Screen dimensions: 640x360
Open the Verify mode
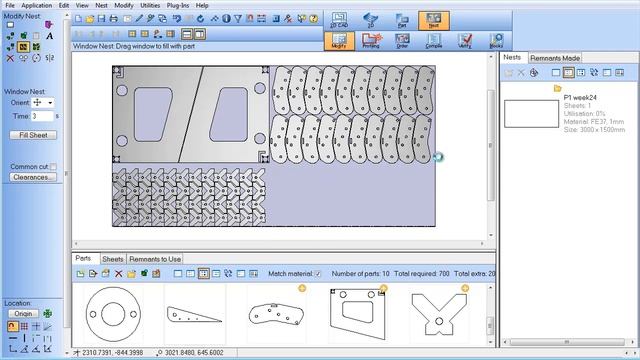(465, 41)
